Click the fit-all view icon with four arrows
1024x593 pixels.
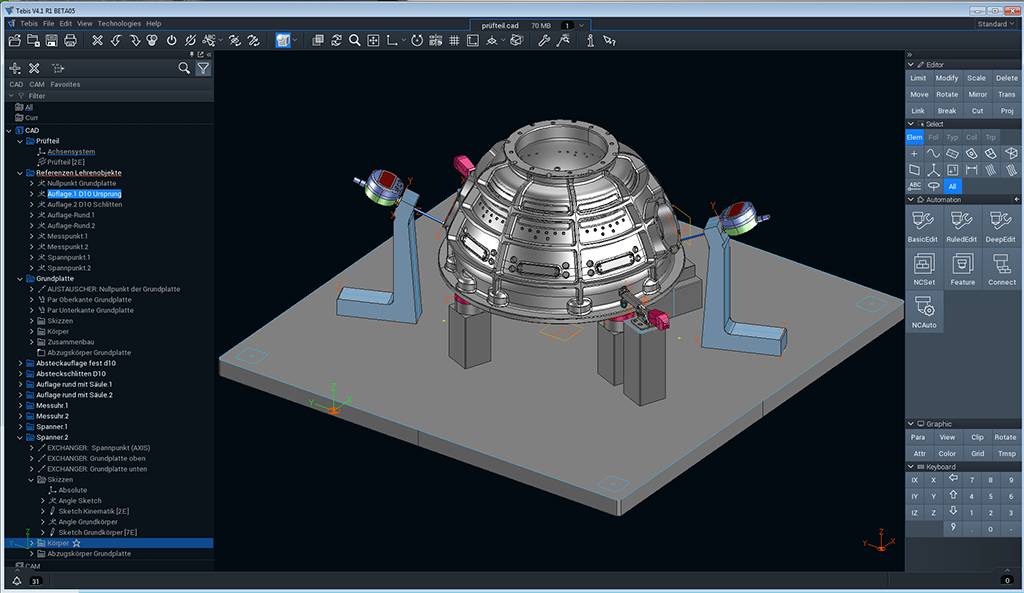373,40
